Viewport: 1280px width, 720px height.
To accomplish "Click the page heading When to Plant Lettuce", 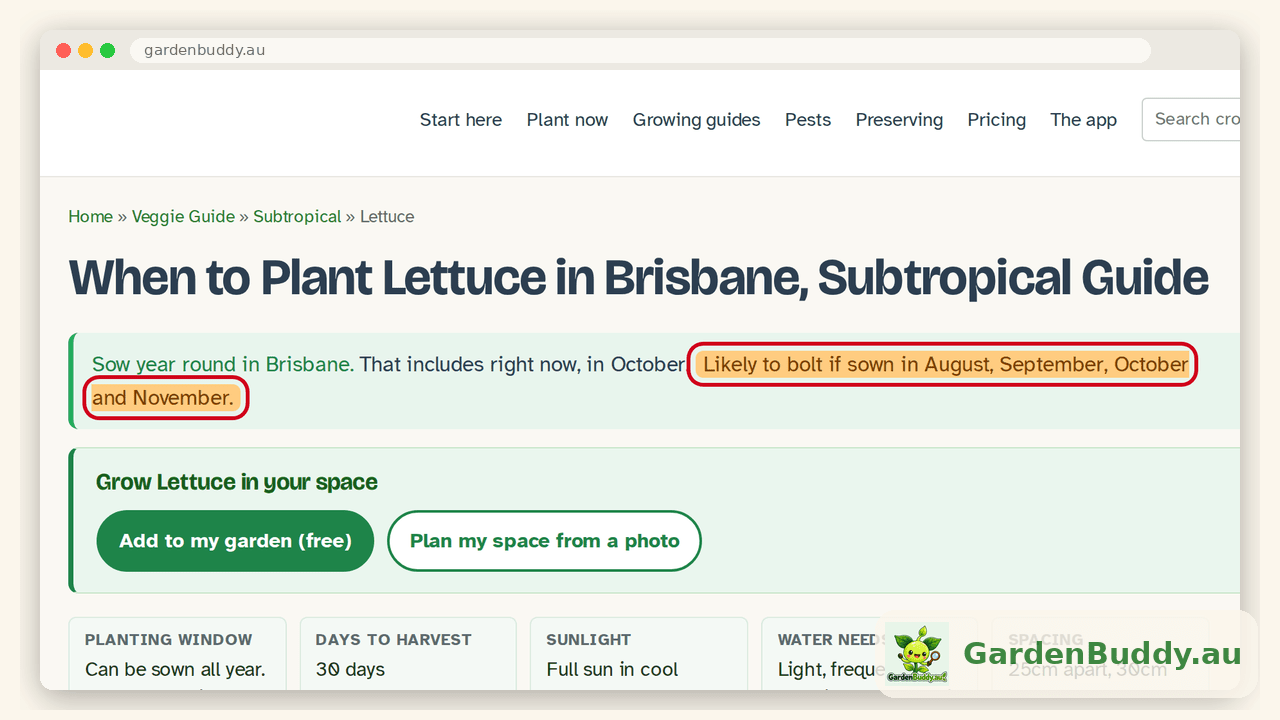I will click(x=638, y=278).
